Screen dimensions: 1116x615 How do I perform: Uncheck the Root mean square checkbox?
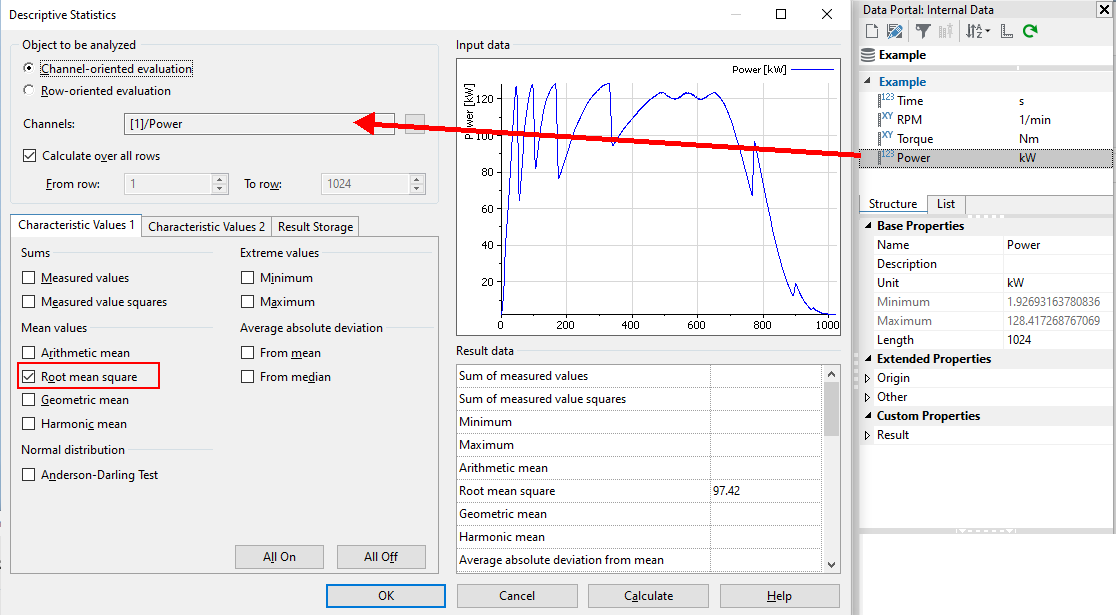(29, 377)
